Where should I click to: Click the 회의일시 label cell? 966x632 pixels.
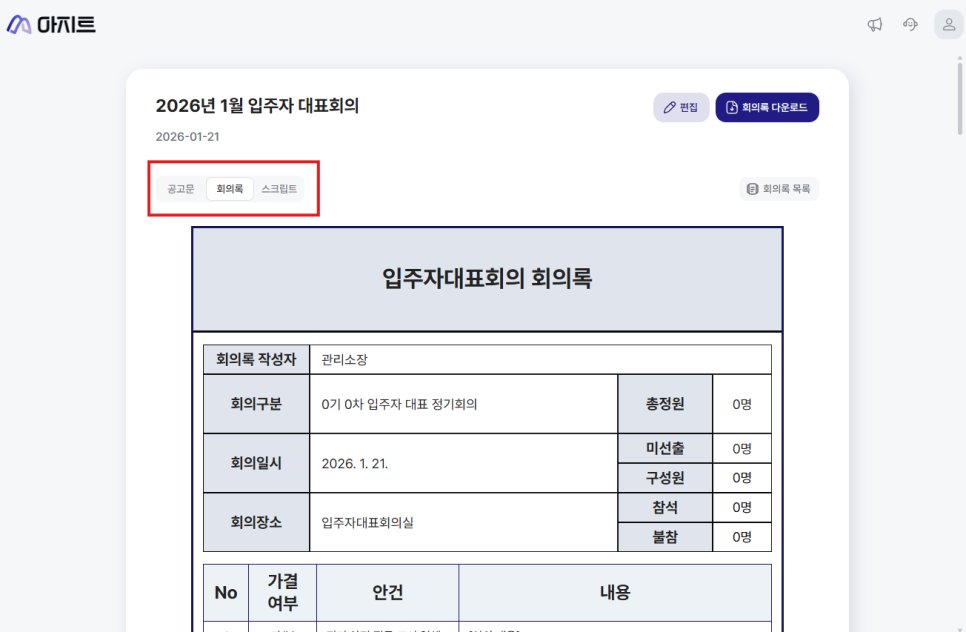tap(256, 463)
